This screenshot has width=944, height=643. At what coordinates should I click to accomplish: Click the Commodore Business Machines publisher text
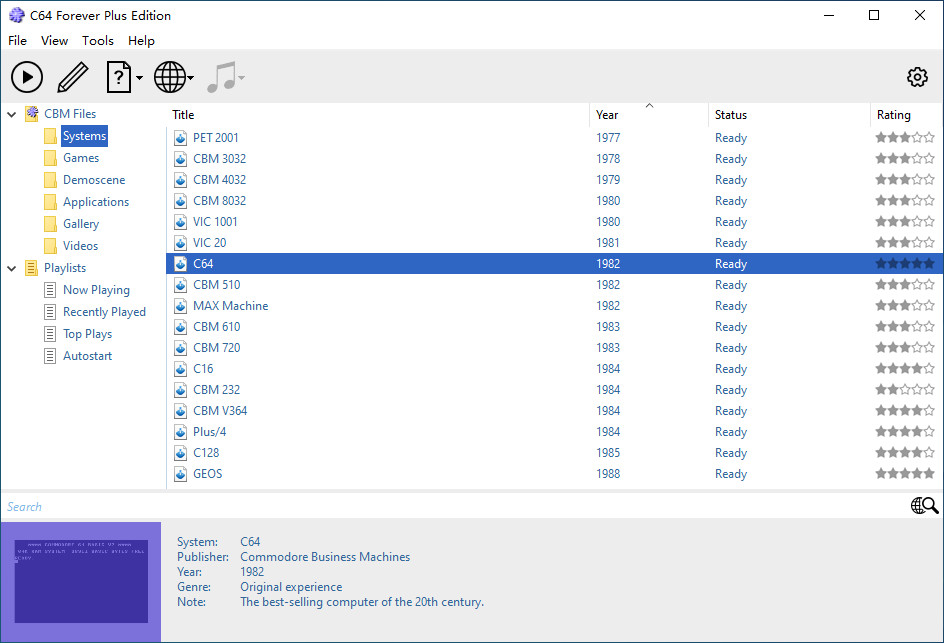click(325, 557)
